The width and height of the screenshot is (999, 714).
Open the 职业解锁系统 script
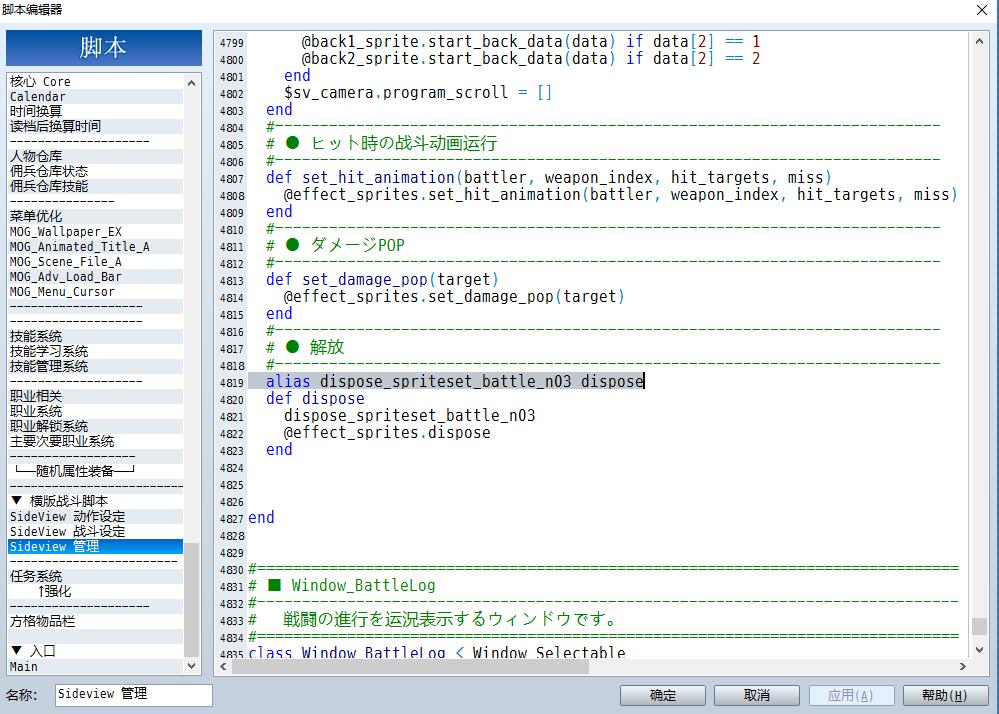point(96,426)
